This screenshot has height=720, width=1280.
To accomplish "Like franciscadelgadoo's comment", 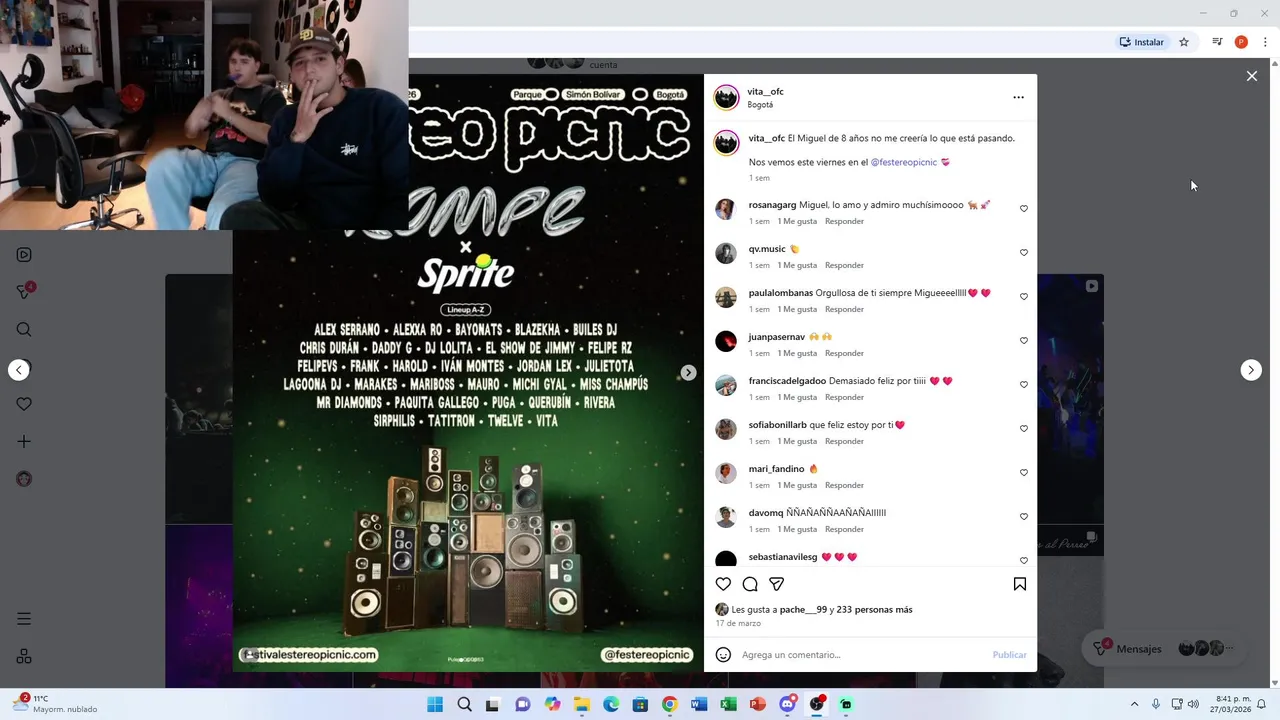I will coord(1023,385).
